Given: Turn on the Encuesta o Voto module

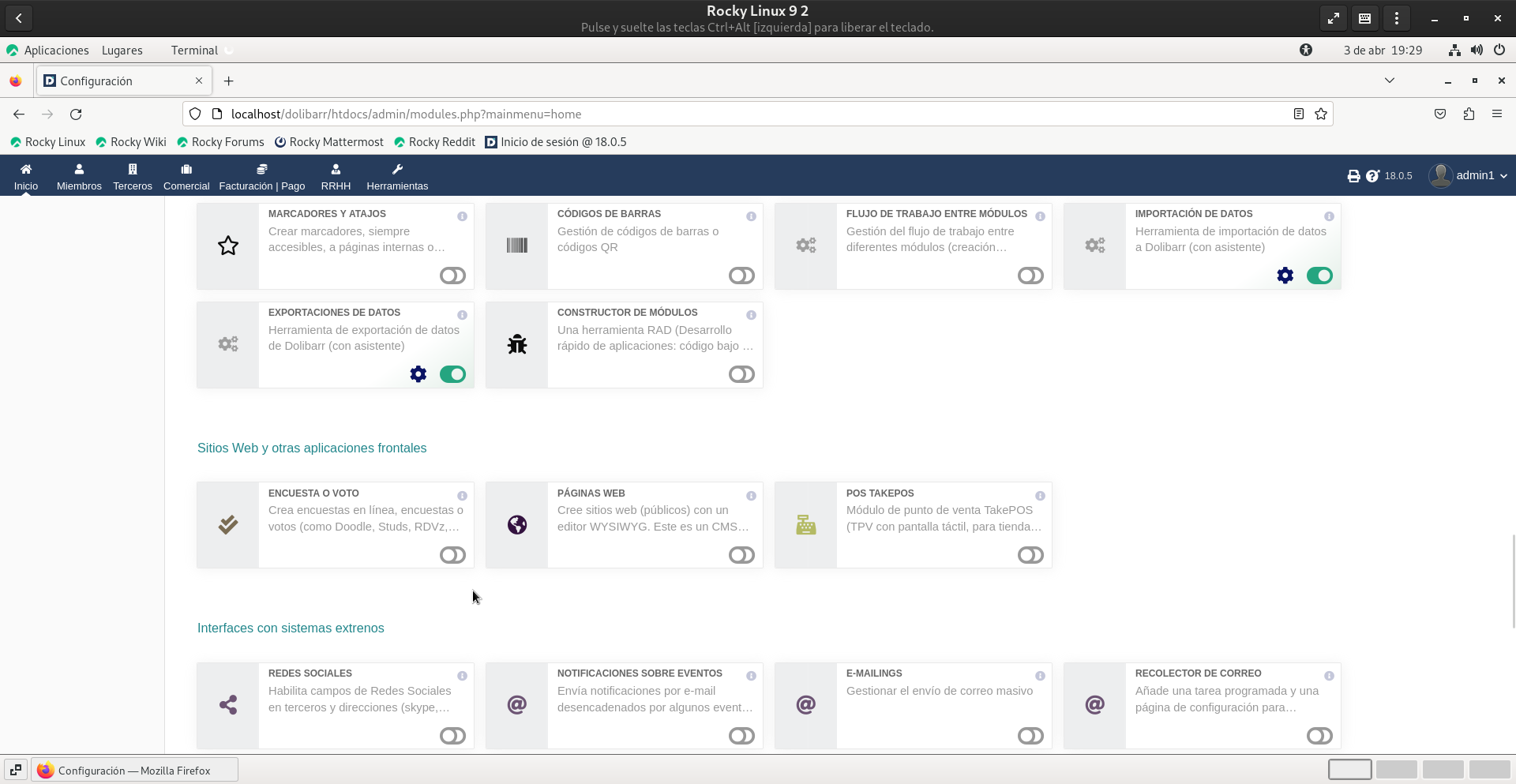Looking at the screenshot, I should [x=452, y=555].
